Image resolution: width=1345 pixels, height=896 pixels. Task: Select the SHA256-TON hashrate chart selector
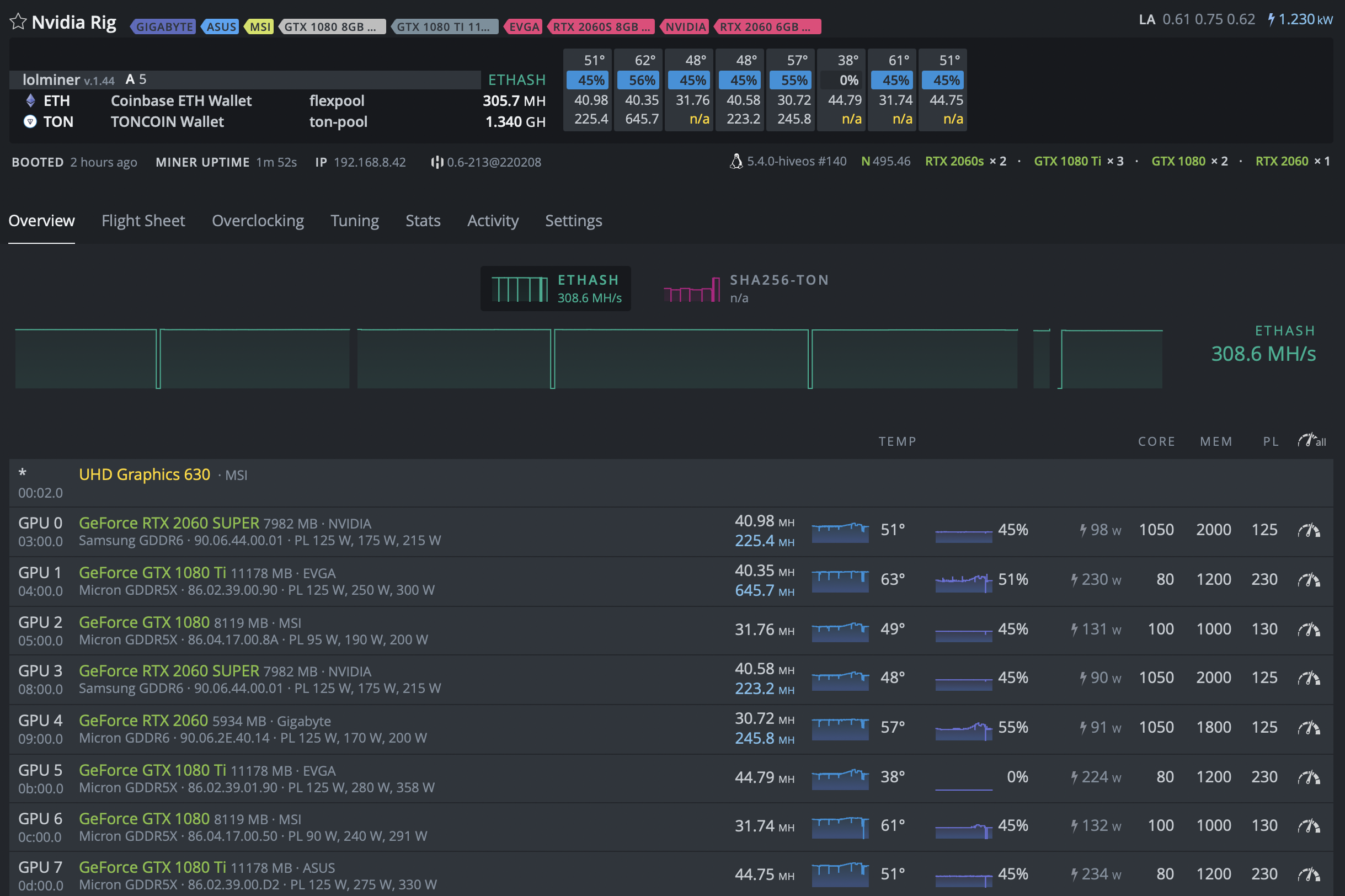coord(746,289)
